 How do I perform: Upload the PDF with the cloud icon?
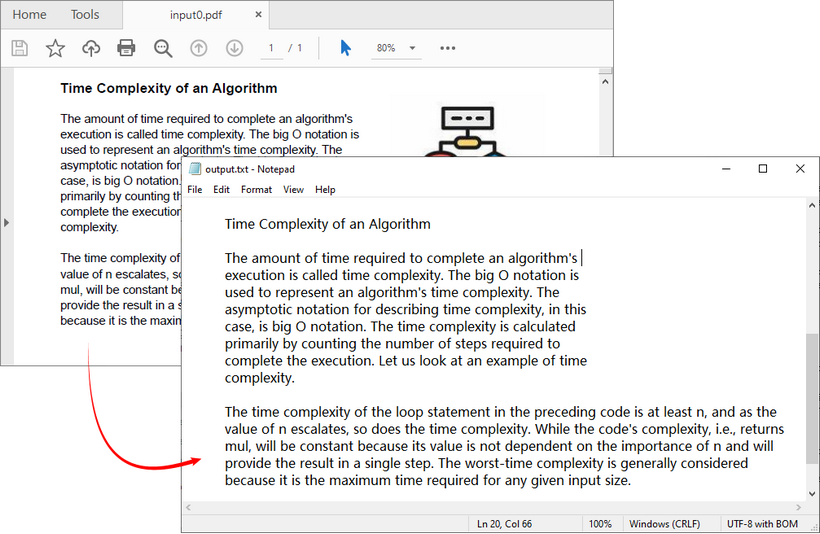[91, 48]
